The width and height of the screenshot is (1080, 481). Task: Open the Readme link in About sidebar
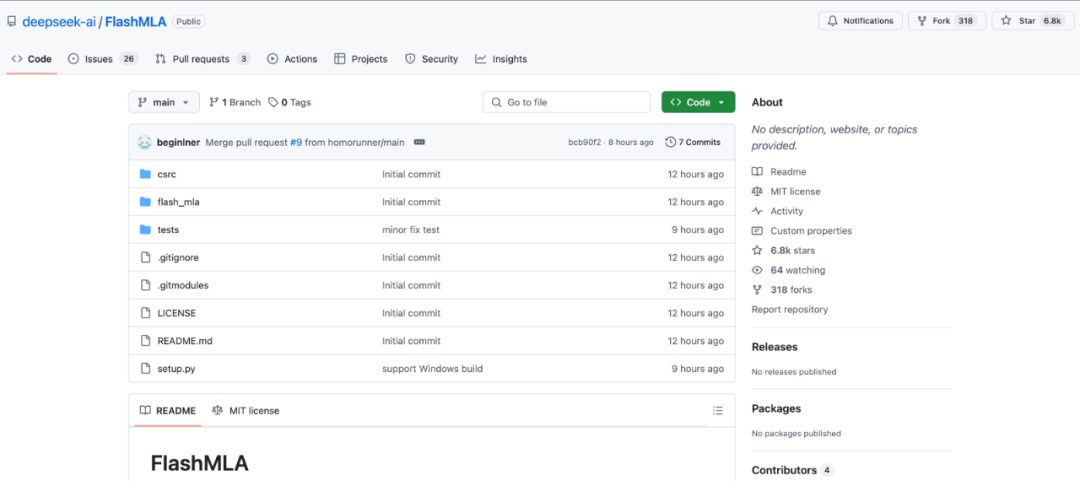click(x=779, y=172)
